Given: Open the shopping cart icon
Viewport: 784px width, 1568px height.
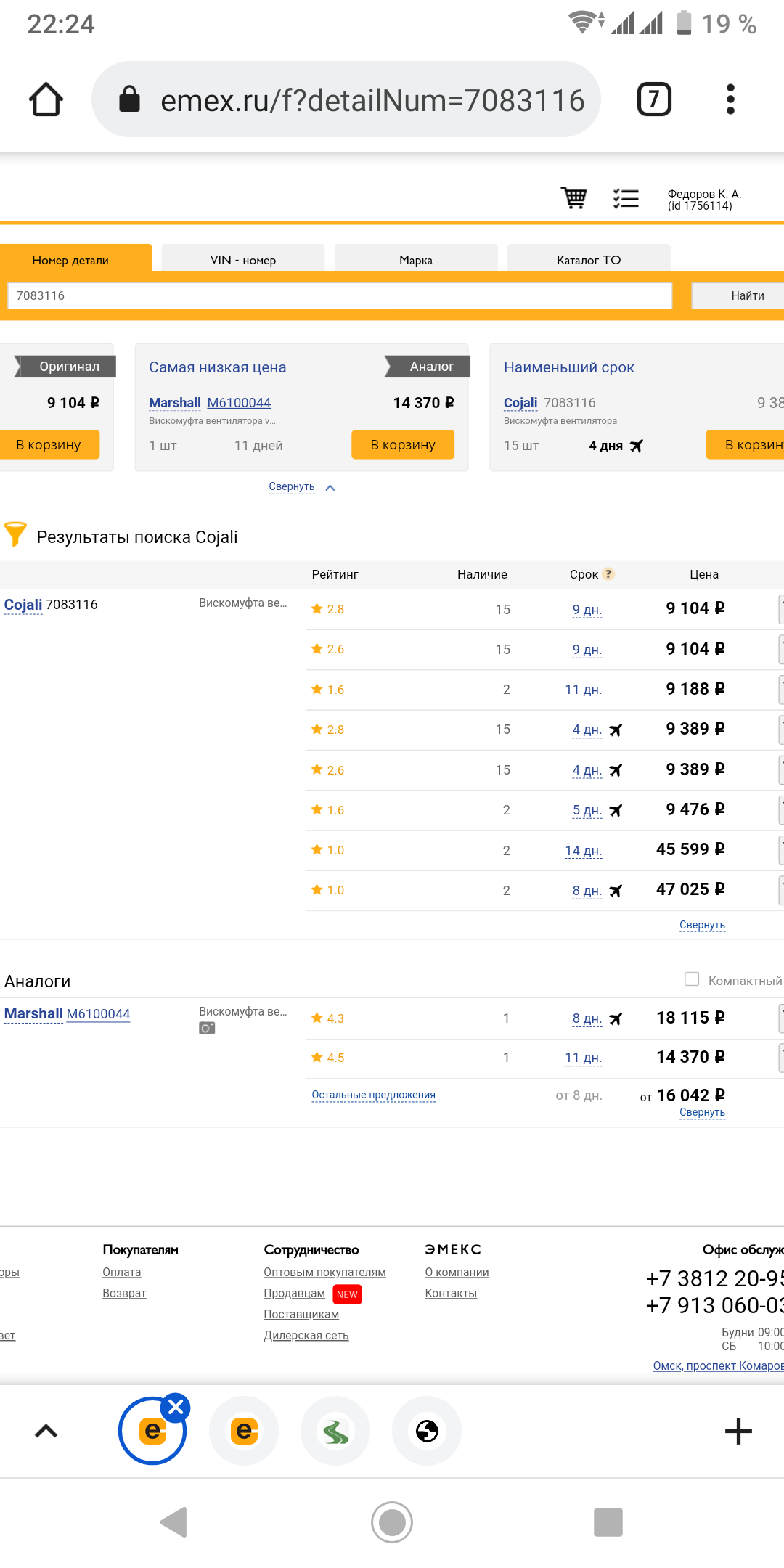Looking at the screenshot, I should coord(573,197).
